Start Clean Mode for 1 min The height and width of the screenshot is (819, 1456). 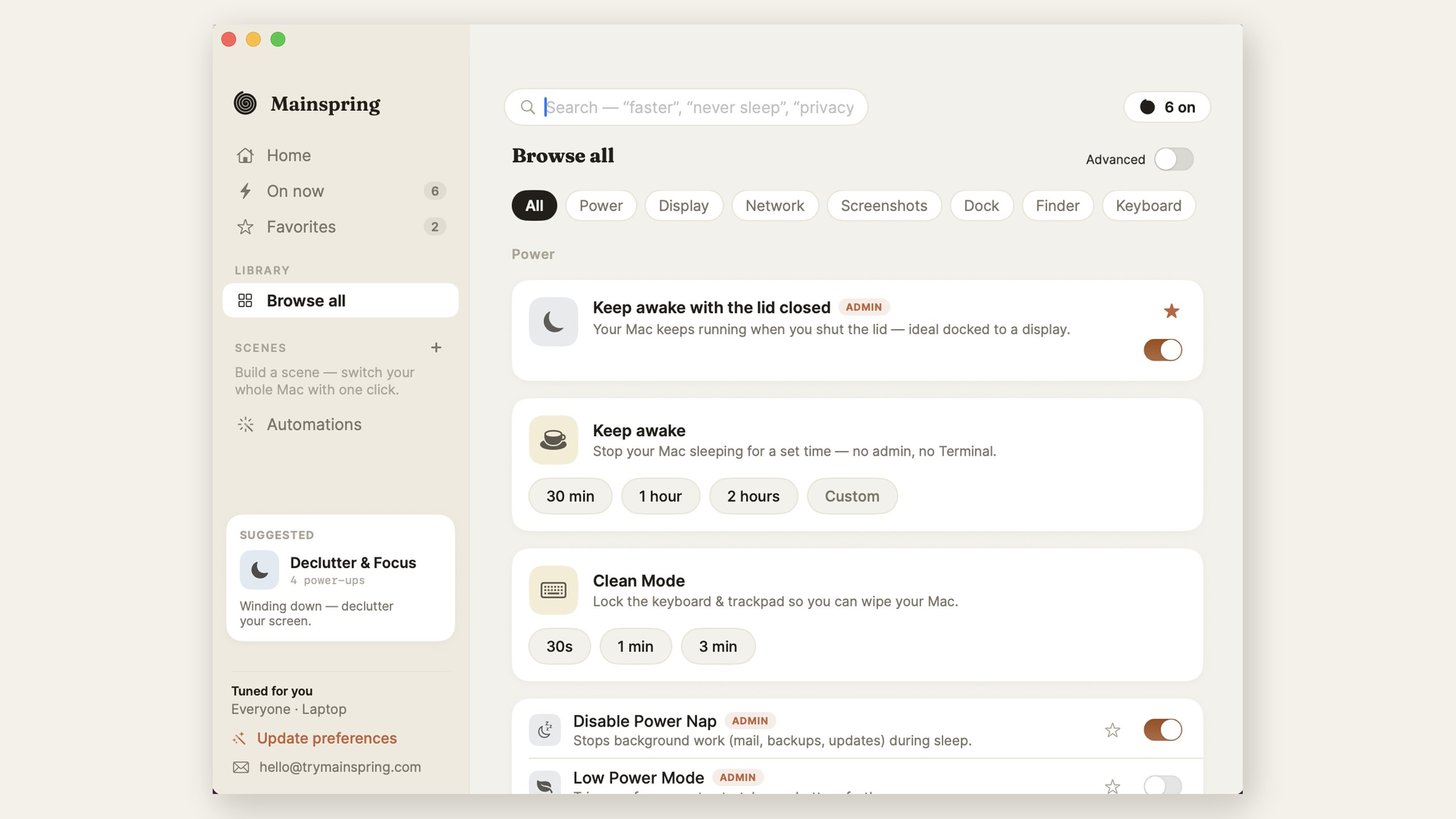pyautogui.click(x=635, y=646)
